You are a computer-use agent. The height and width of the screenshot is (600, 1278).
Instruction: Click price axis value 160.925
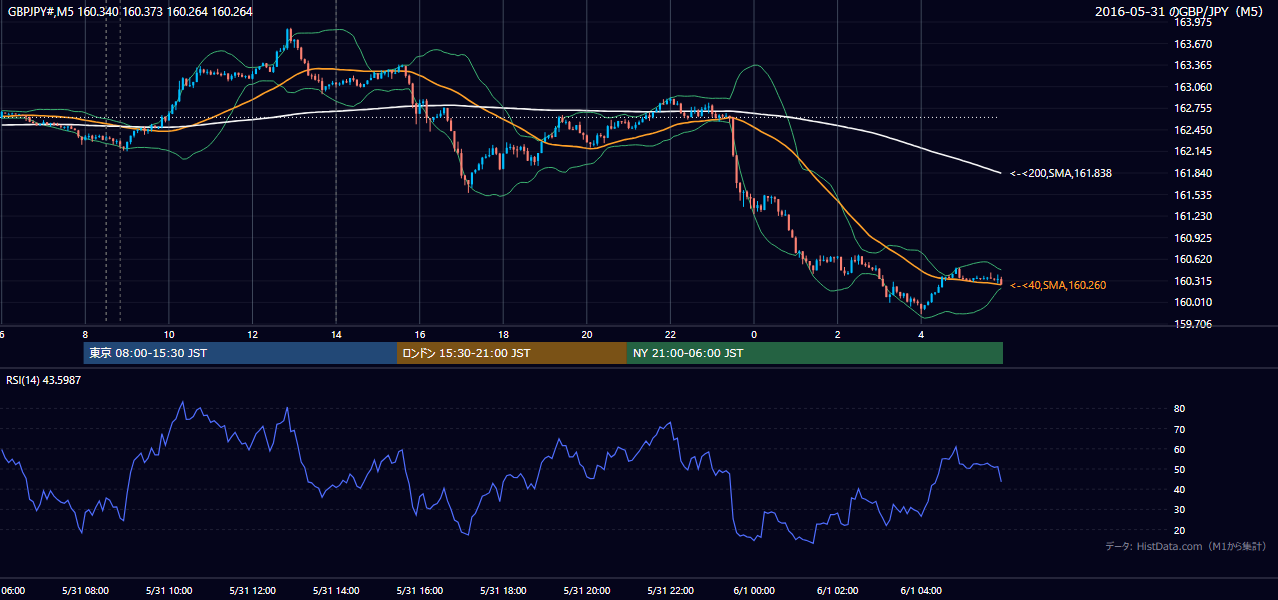1192,238
